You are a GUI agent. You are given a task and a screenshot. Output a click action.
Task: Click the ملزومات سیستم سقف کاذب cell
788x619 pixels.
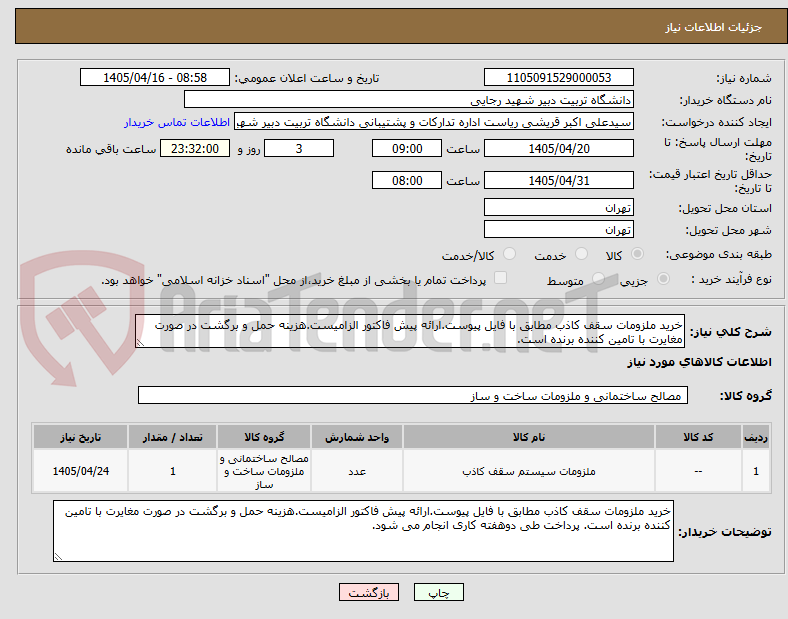529,471
